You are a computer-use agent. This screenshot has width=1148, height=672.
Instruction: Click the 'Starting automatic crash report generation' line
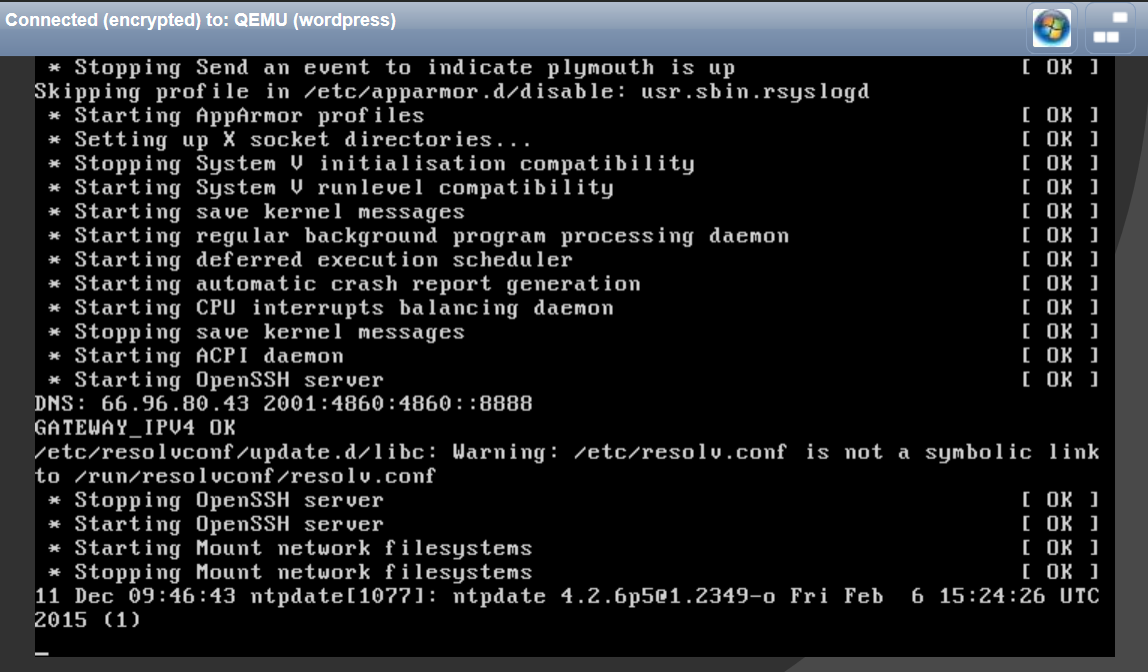tap(344, 284)
